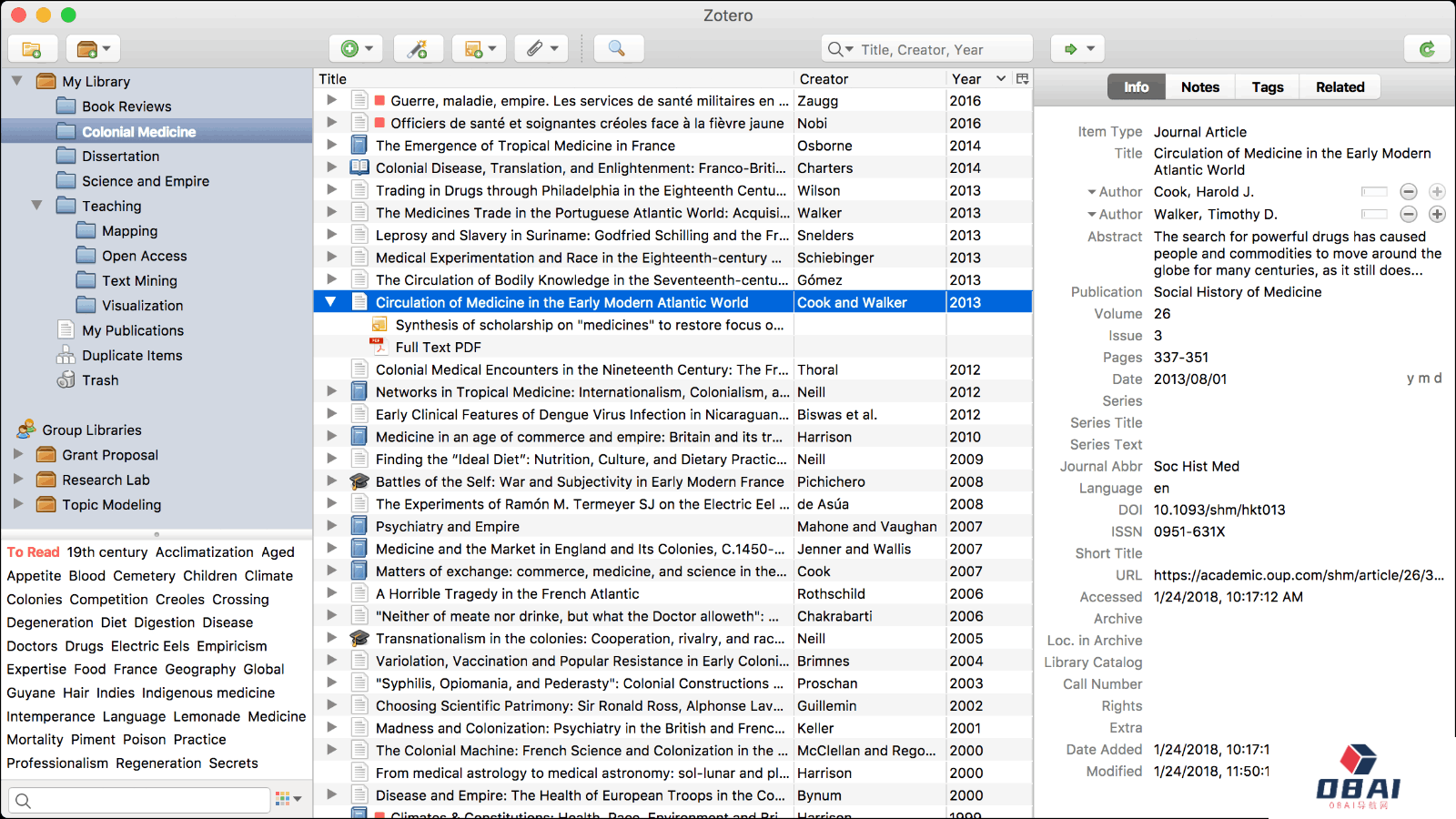Image resolution: width=1456 pixels, height=819 pixels.
Task: Sort items by the Year column
Action: point(978,79)
